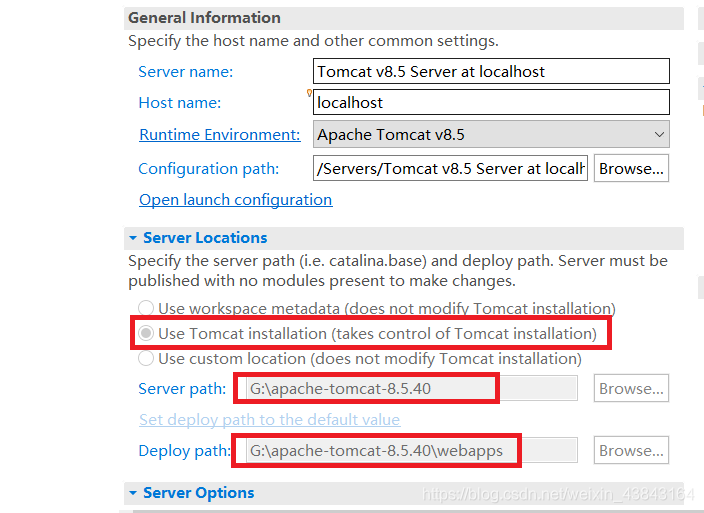Click the Configuration path text field

pos(450,168)
